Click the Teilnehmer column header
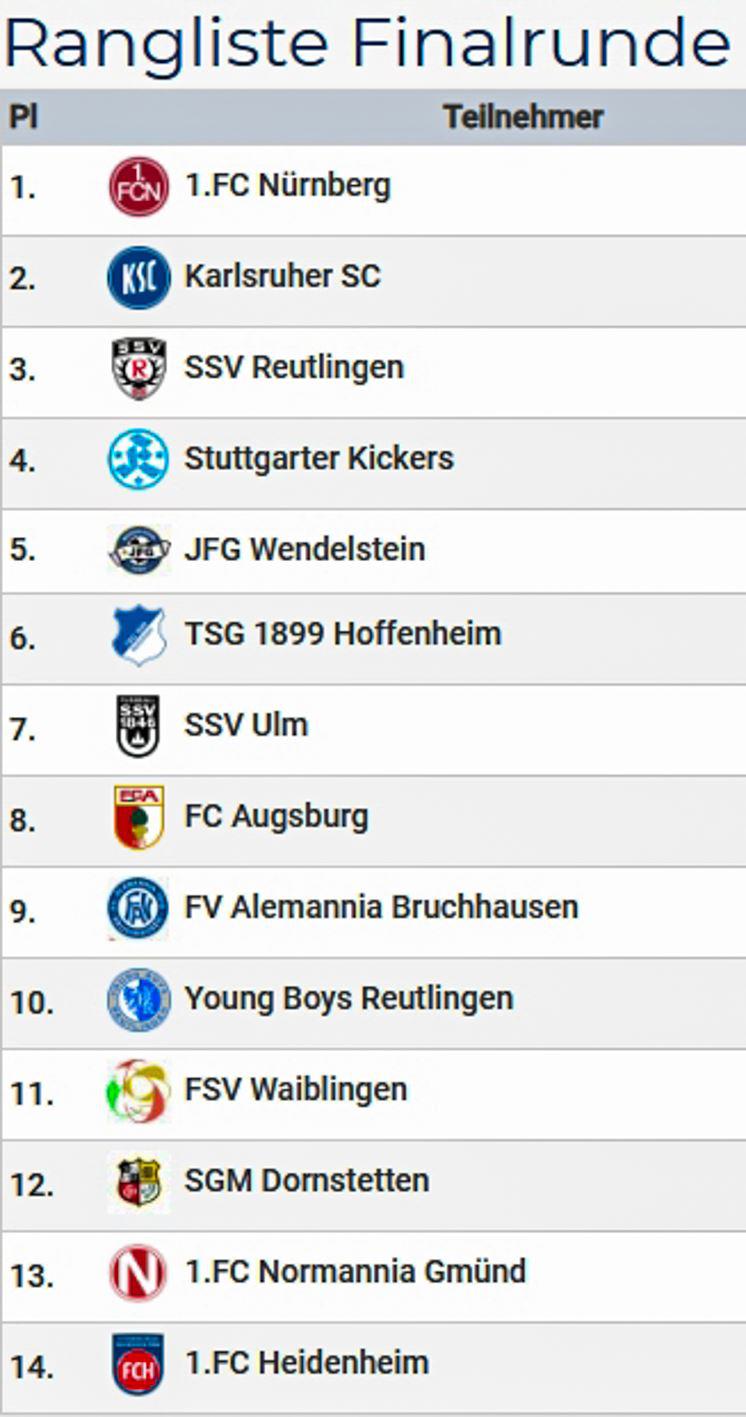The image size is (746, 1417). (x=523, y=117)
